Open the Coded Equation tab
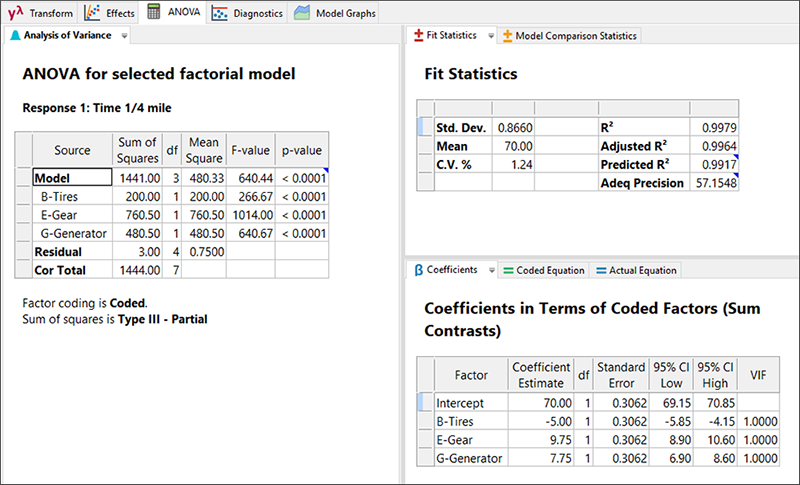The height and width of the screenshot is (485, 800). (543, 270)
